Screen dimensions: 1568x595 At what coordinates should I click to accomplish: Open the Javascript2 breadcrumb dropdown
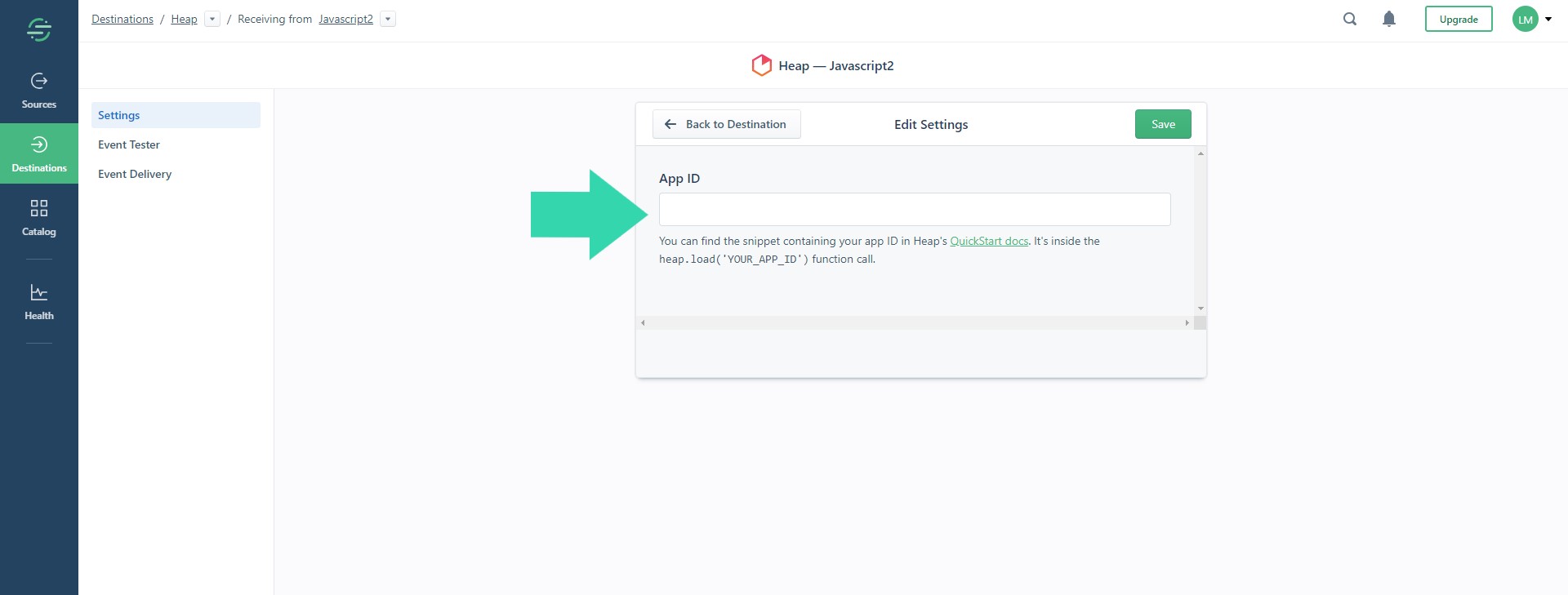tap(388, 19)
